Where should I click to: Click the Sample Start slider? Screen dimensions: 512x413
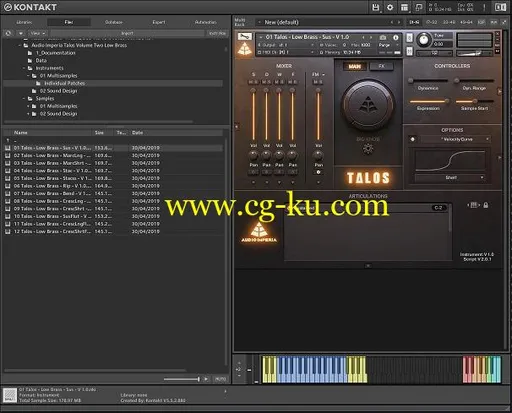(x=474, y=101)
